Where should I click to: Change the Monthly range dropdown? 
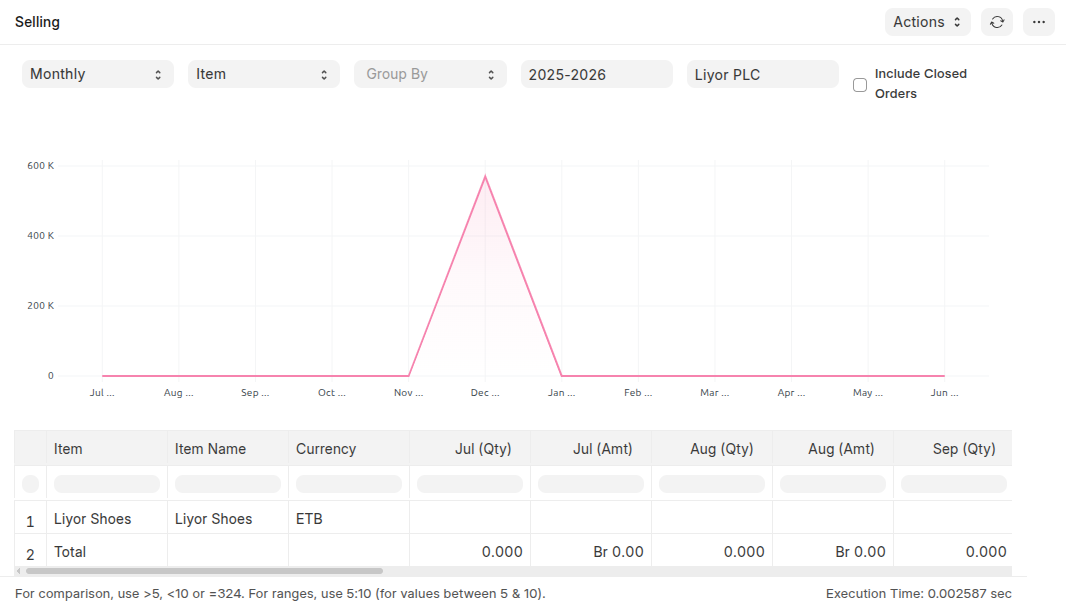pos(97,74)
